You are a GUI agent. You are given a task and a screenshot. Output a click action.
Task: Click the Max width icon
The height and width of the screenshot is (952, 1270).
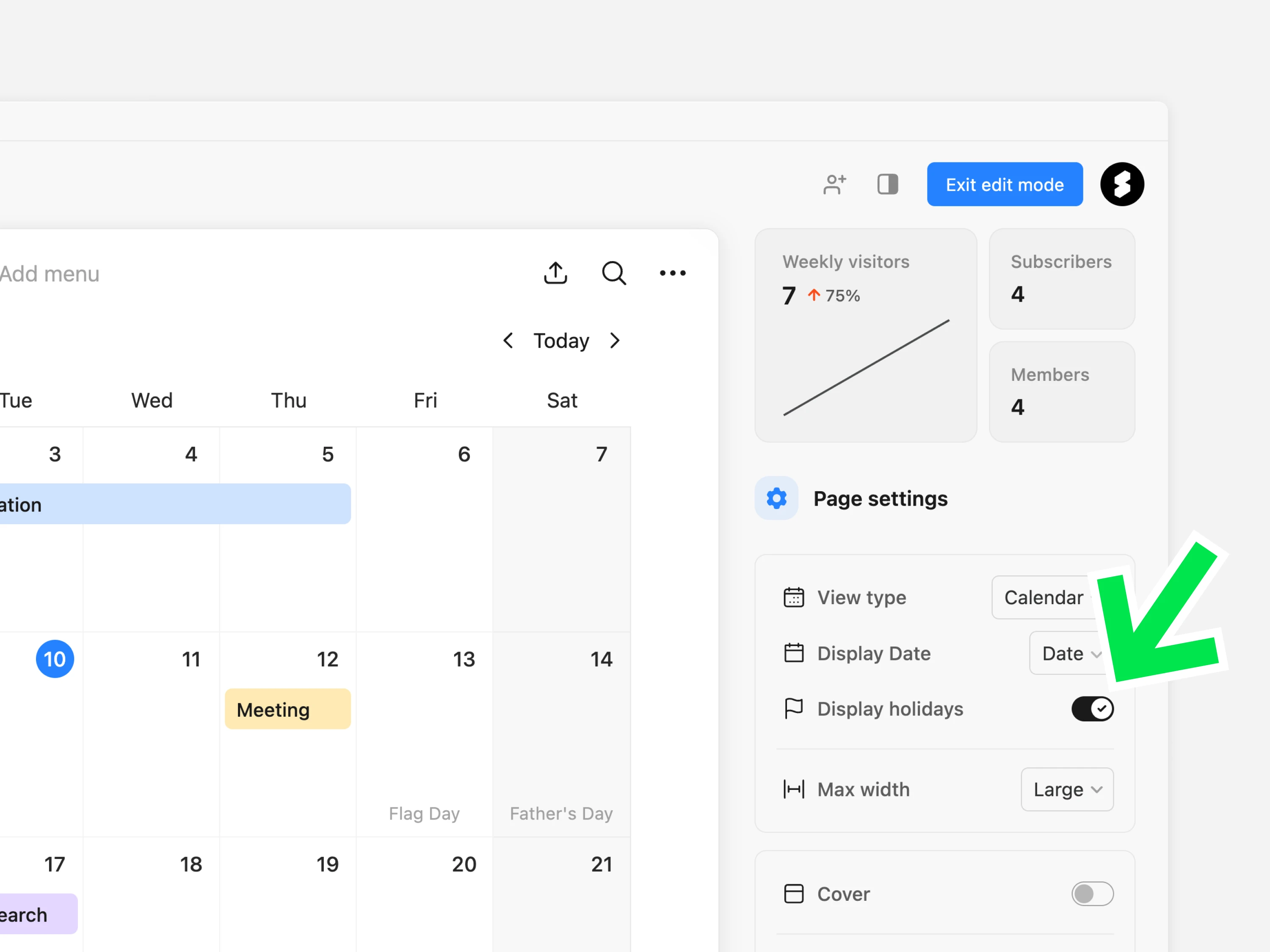tap(793, 789)
